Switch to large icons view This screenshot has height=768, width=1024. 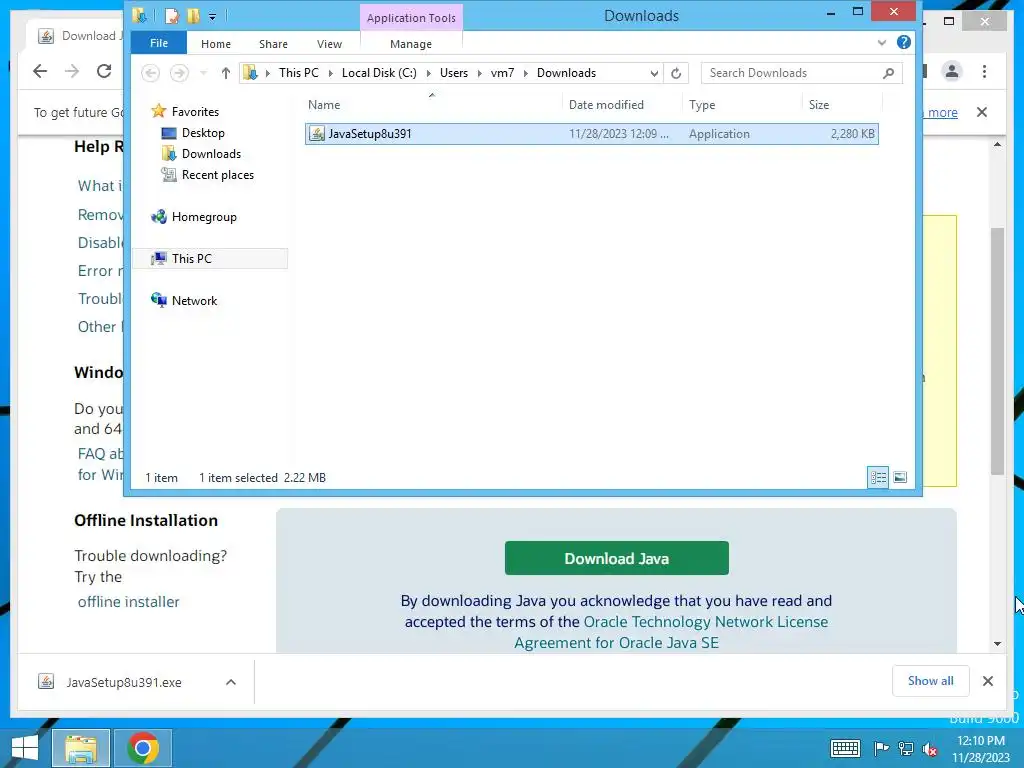[x=900, y=477]
